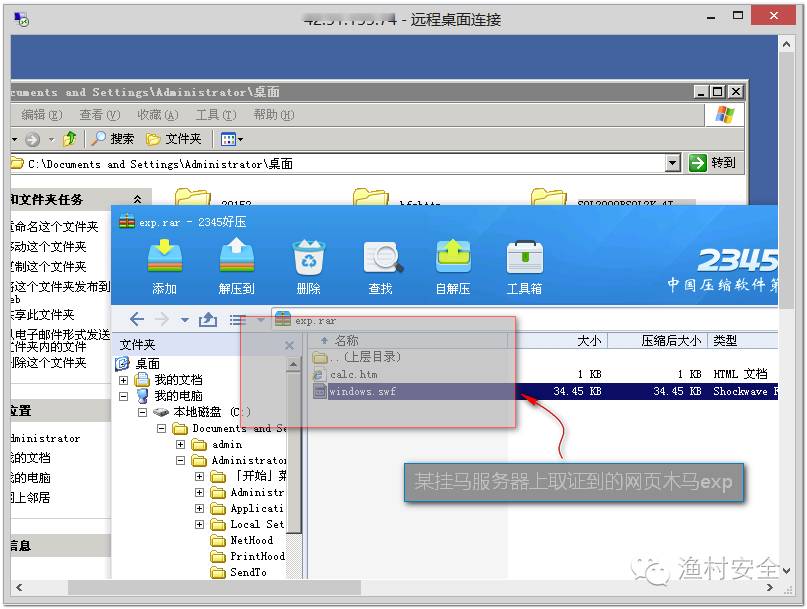Minimize the remote desktop connection window
The image size is (807, 609).
(711, 17)
